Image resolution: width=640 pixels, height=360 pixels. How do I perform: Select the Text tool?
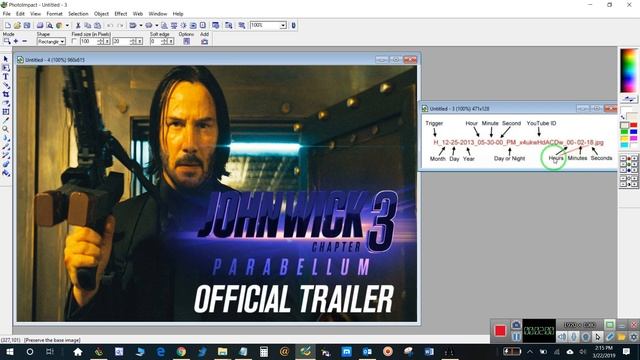6,77
